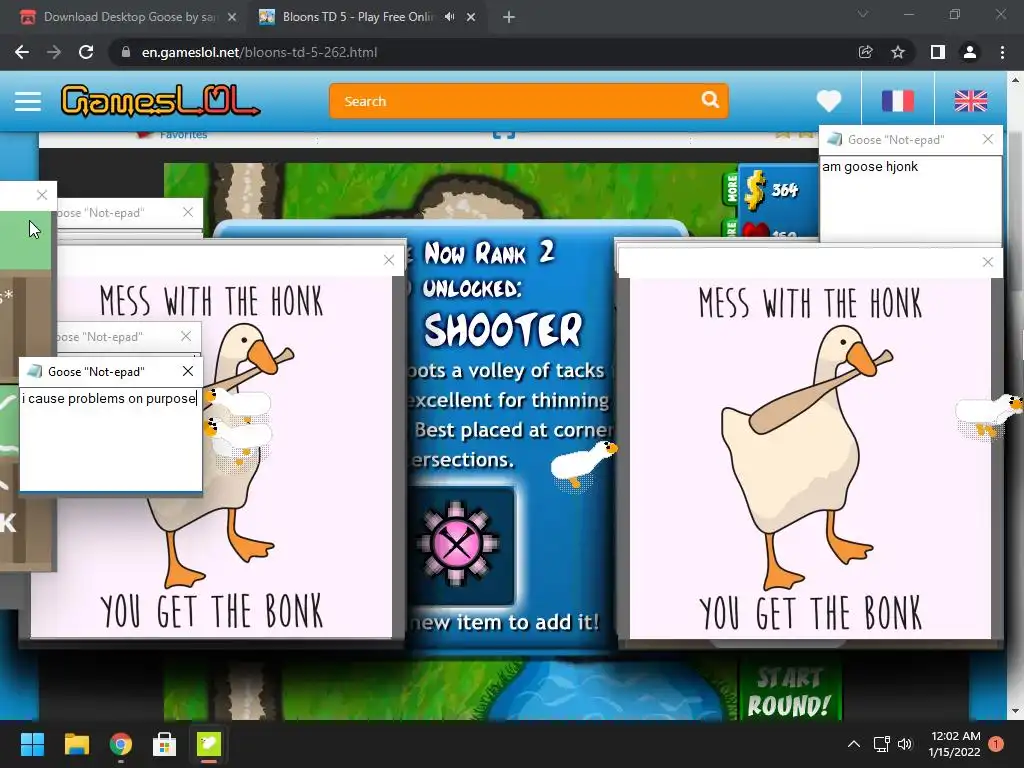The width and height of the screenshot is (1024, 768).
Task: Open the network status tray icon
Action: tap(882, 744)
